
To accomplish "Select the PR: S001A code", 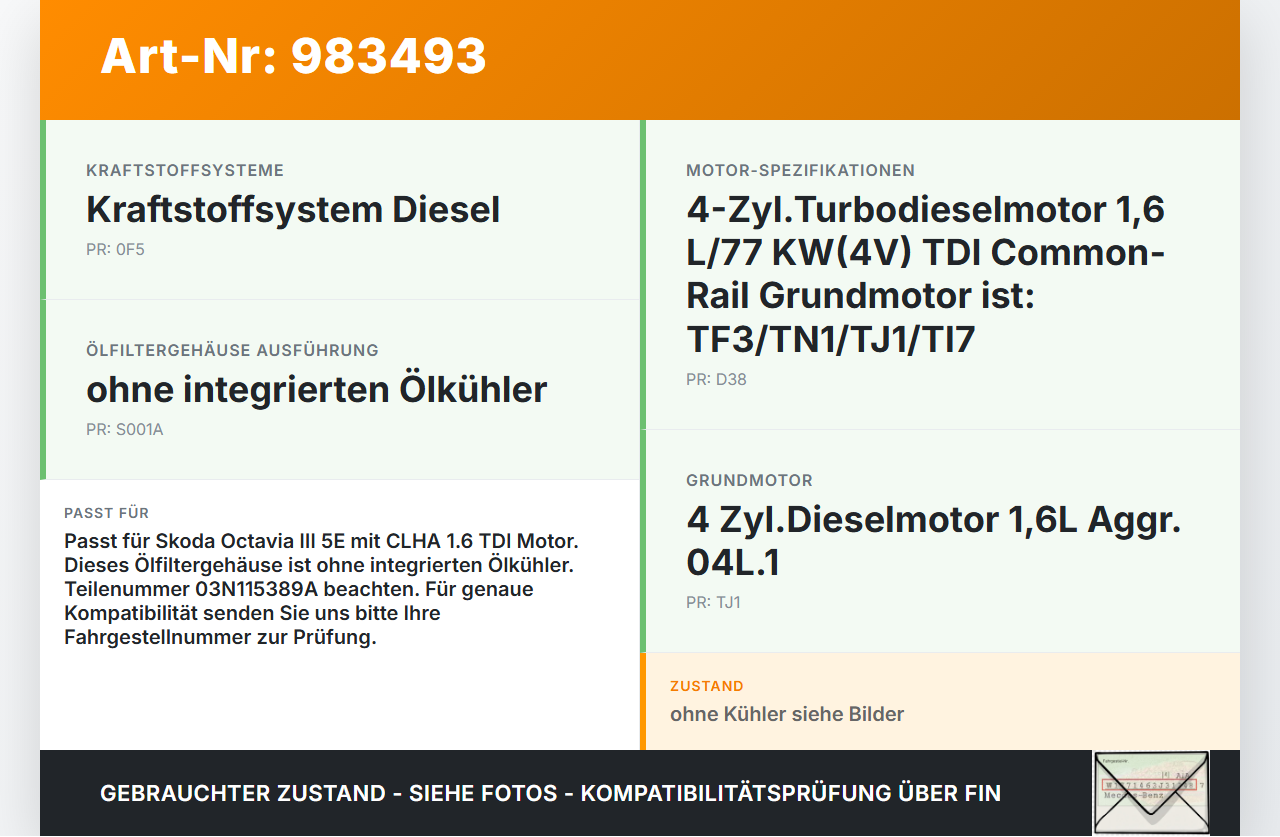I will (123, 429).
